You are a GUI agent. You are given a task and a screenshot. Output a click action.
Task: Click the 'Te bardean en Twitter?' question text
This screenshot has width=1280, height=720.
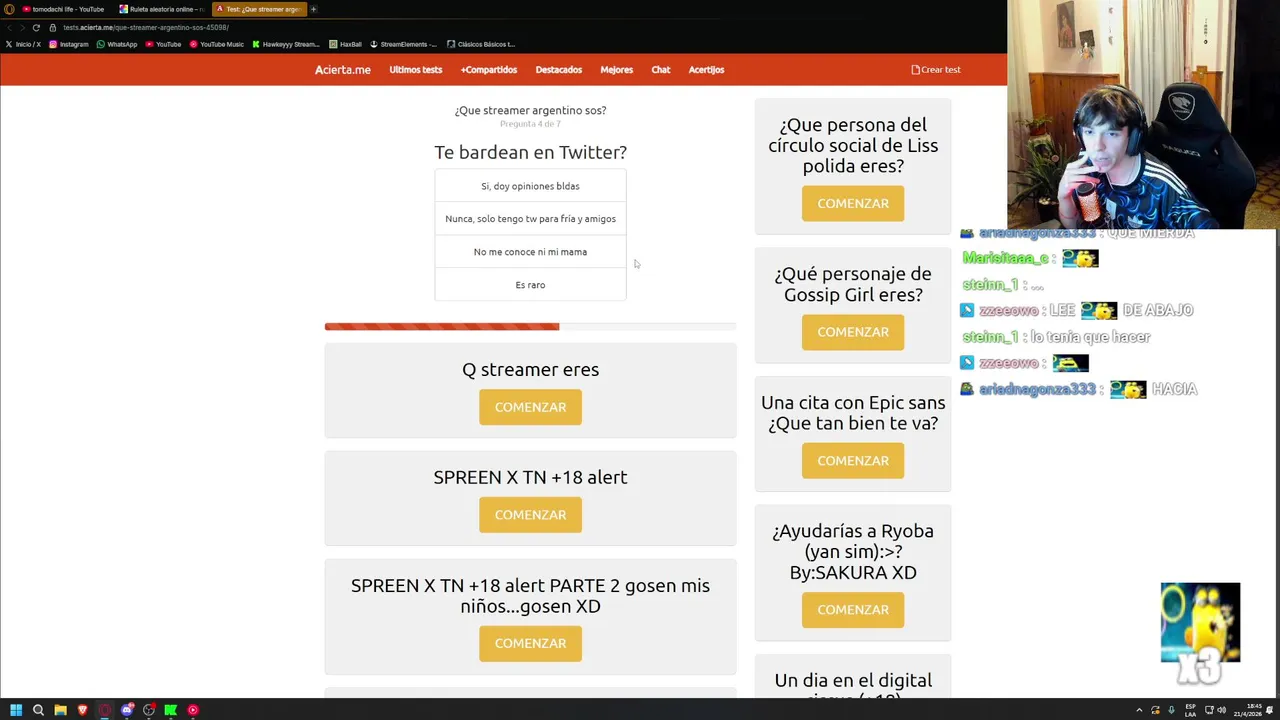530,152
